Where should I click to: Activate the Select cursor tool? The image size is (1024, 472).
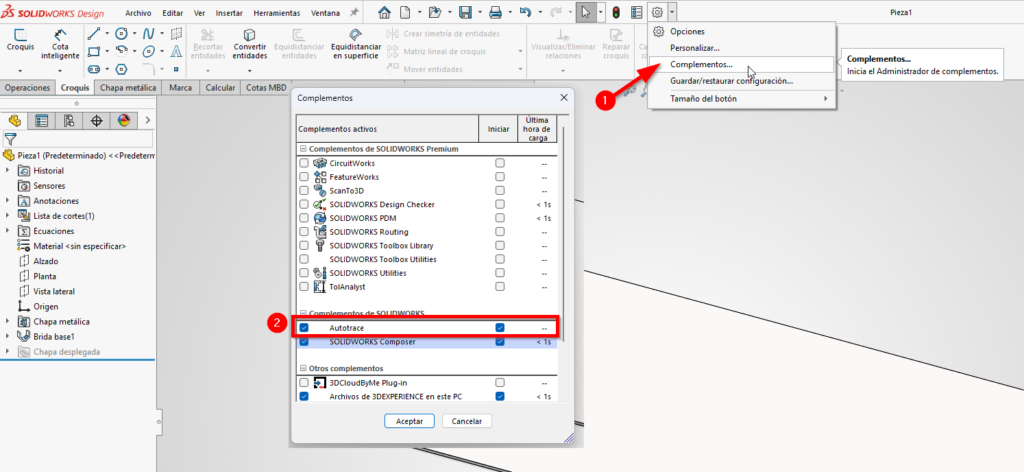point(585,12)
